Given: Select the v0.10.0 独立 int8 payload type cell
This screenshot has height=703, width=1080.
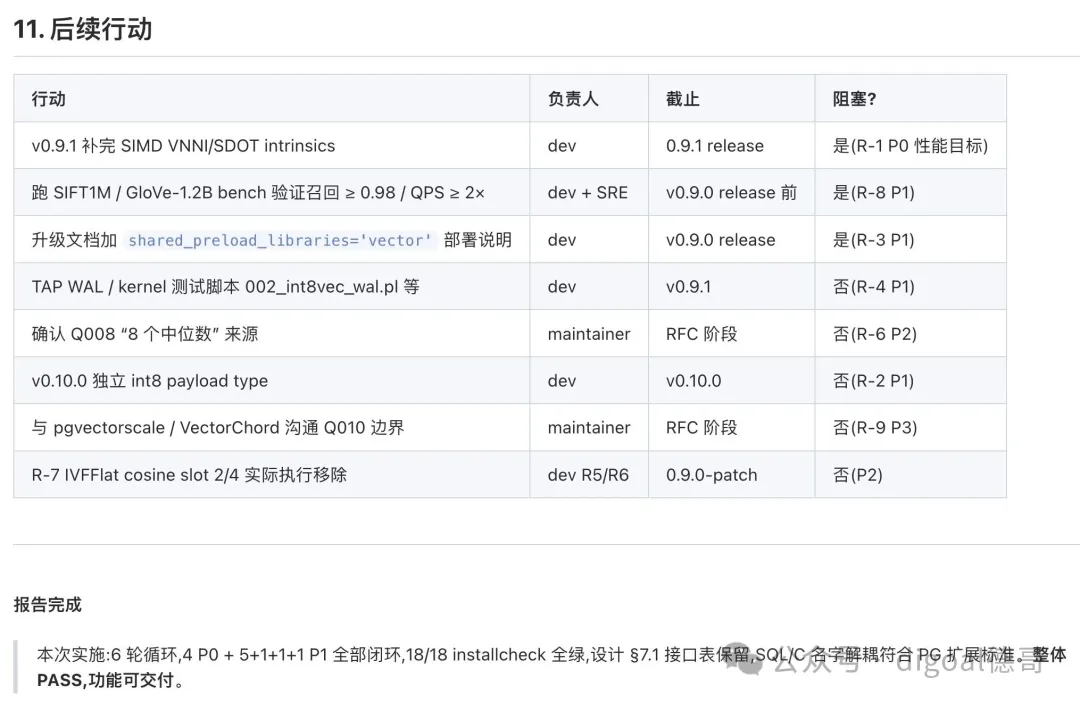Looking at the screenshot, I should pyautogui.click(x=271, y=381).
